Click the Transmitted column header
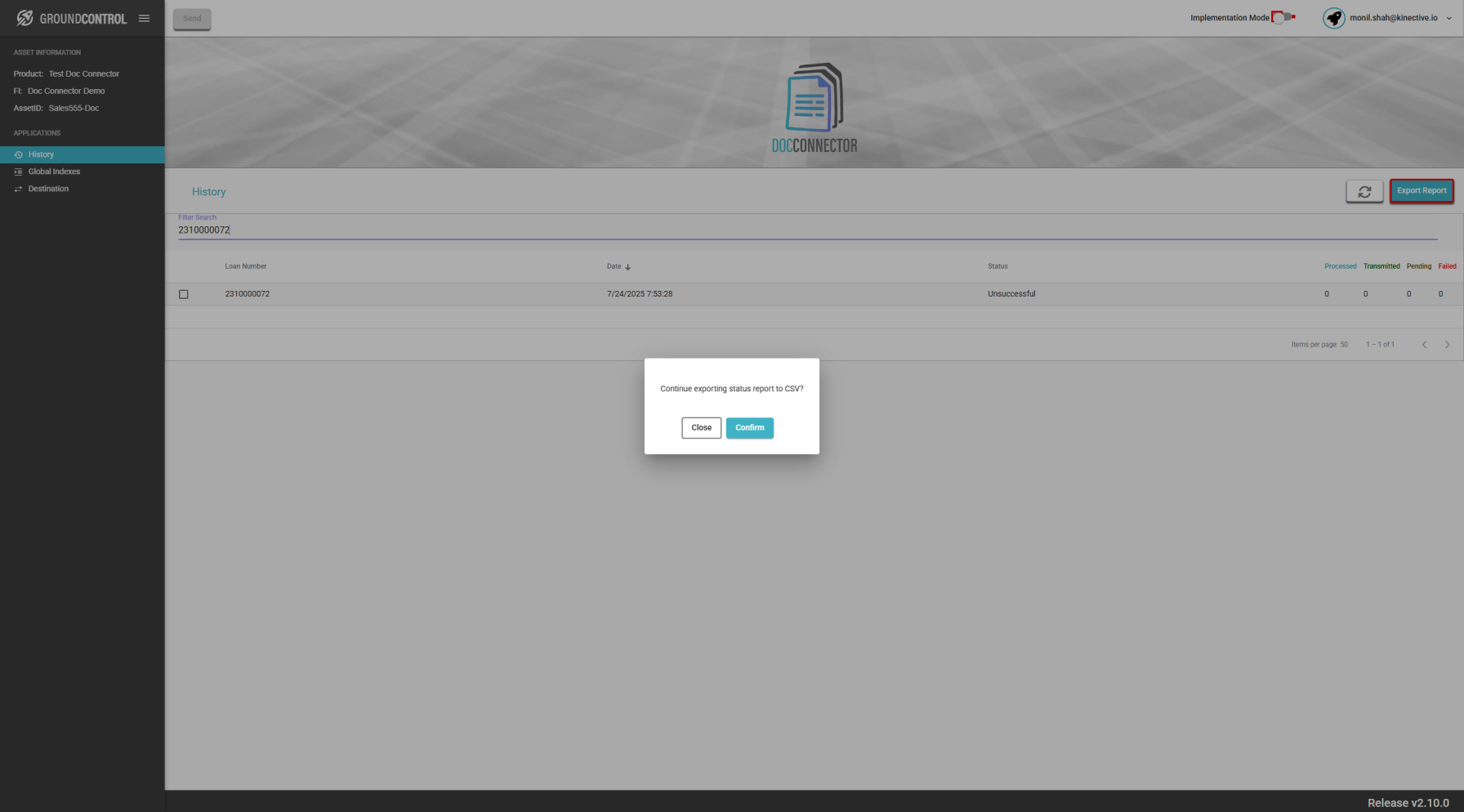 [x=1381, y=266]
